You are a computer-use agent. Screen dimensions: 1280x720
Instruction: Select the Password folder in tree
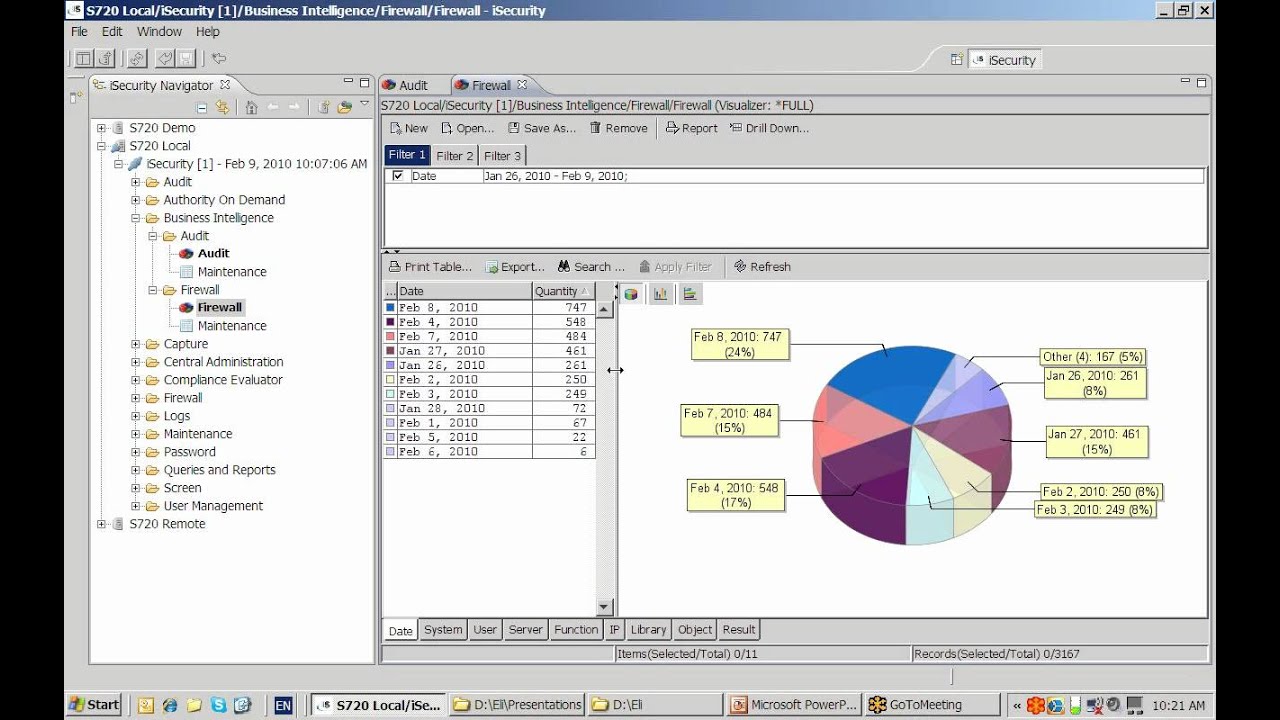[x=189, y=452]
